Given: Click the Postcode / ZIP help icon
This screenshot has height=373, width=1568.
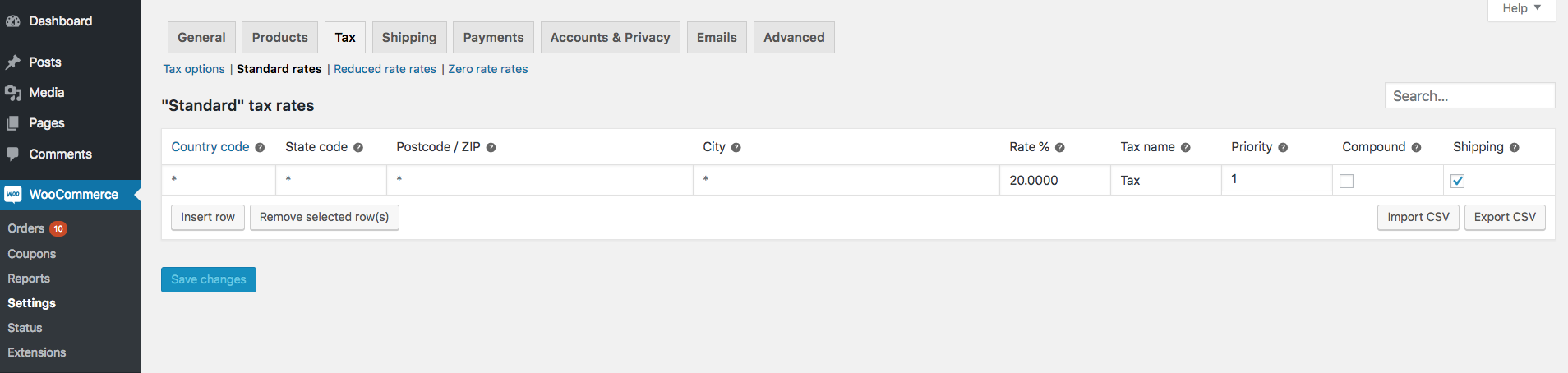Looking at the screenshot, I should (x=491, y=148).
